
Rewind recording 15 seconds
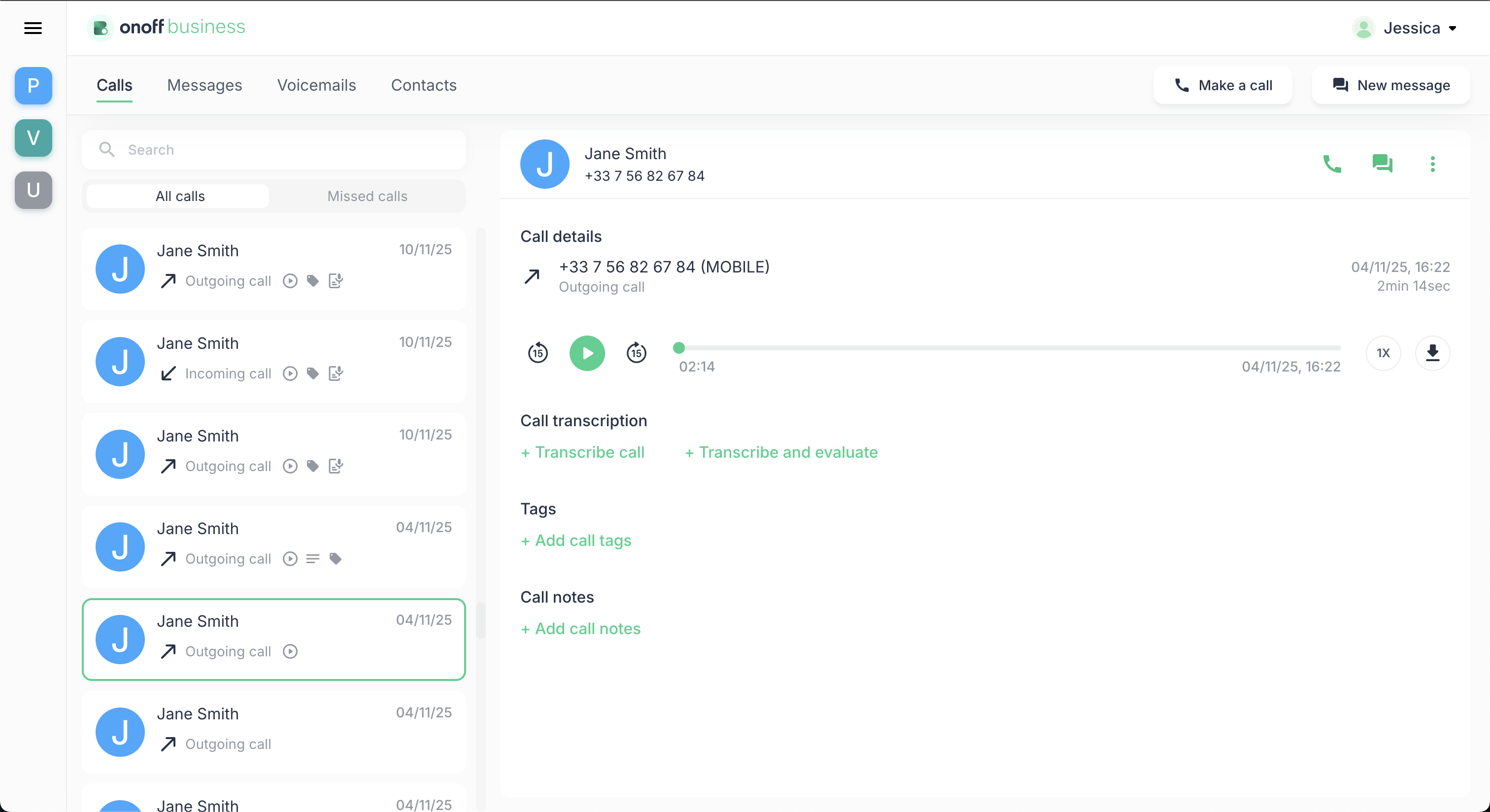tap(538, 352)
